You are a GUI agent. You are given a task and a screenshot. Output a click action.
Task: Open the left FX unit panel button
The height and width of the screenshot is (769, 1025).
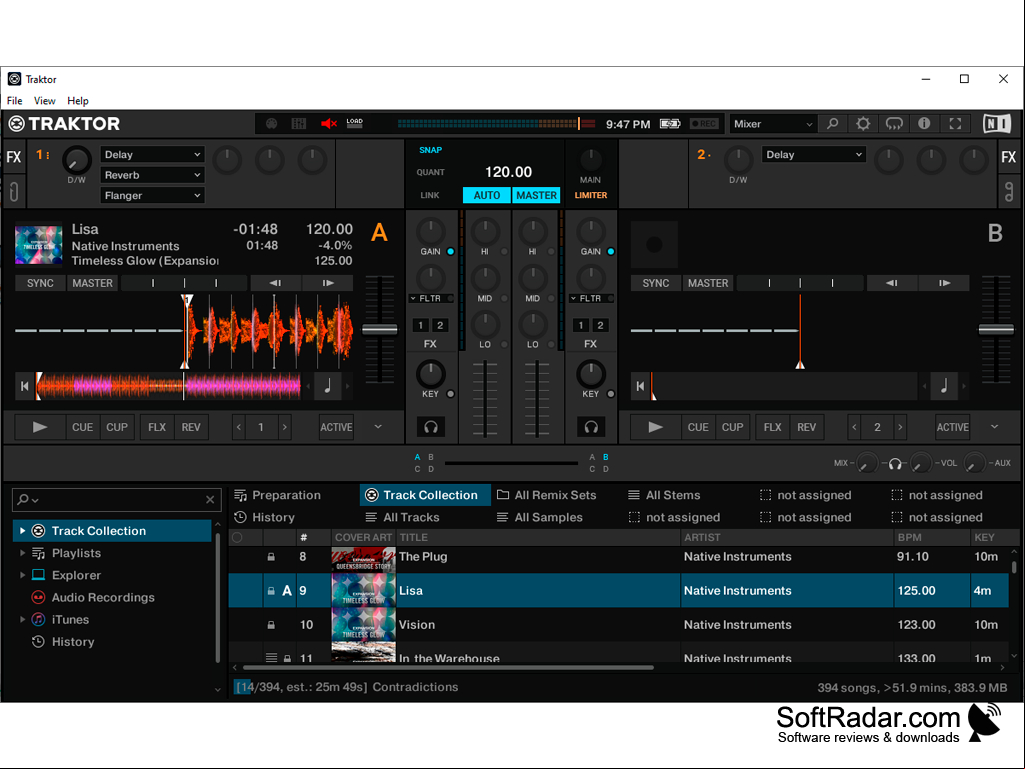point(14,157)
